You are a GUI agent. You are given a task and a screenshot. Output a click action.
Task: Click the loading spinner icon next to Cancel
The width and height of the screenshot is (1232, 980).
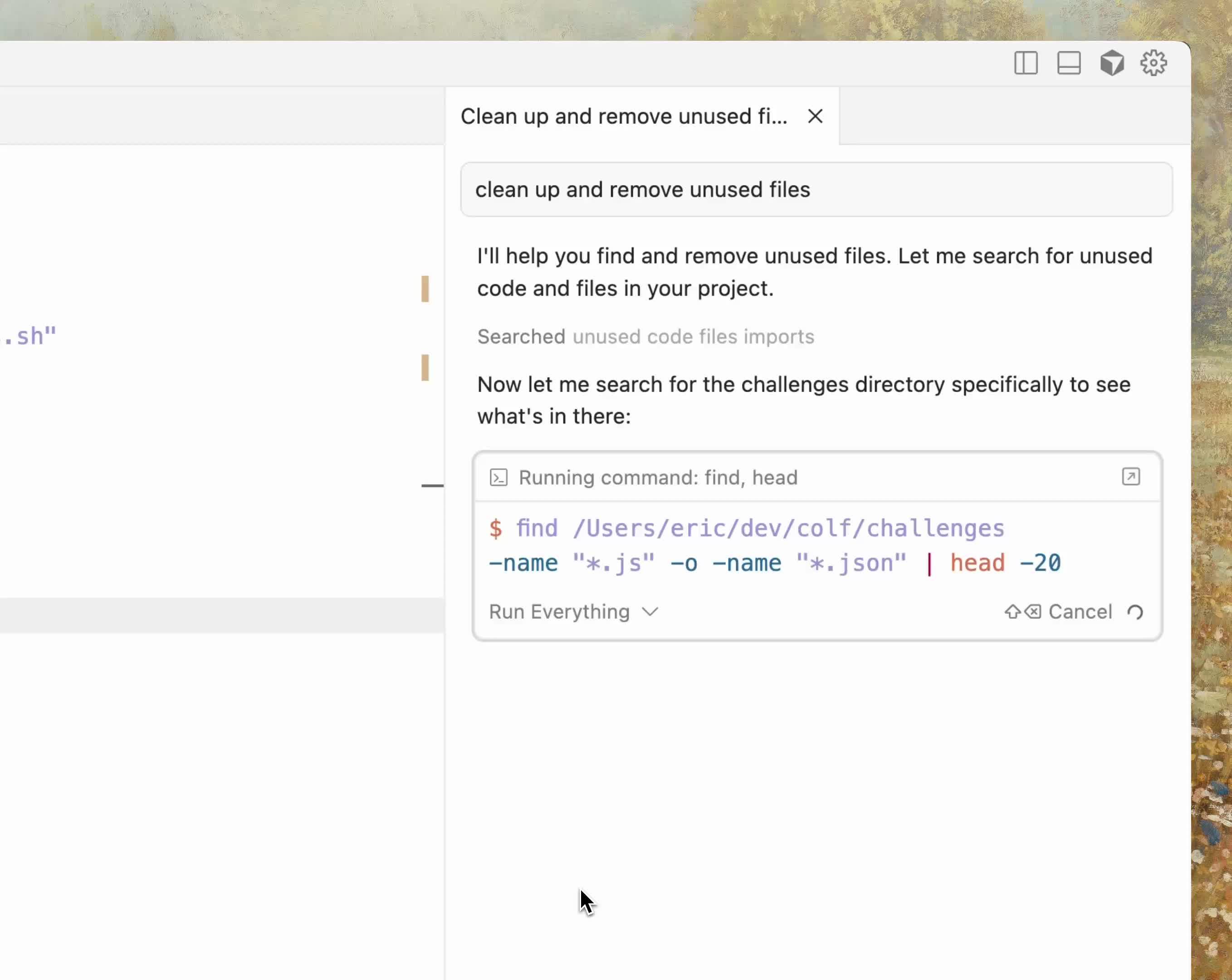click(1135, 612)
